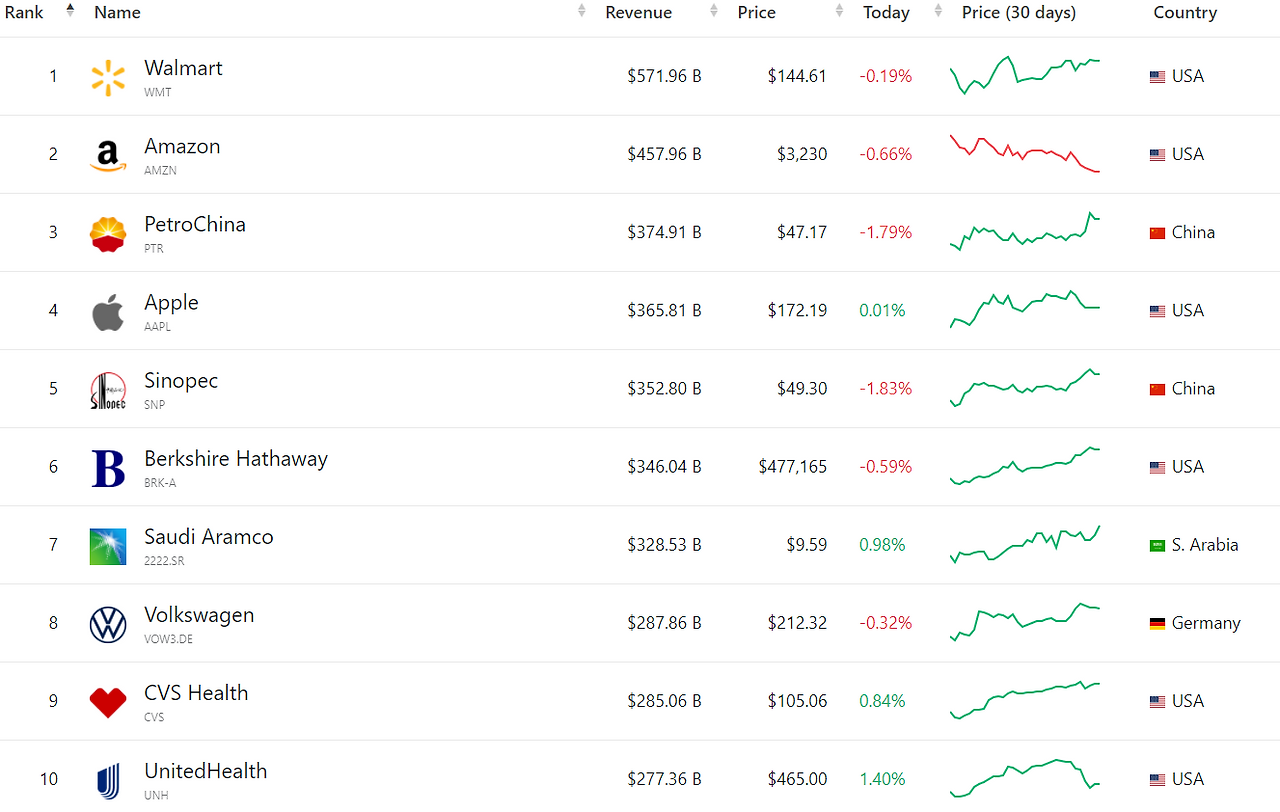This screenshot has height=812, width=1280.
Task: Sort by the Price column header
Action: (x=756, y=12)
